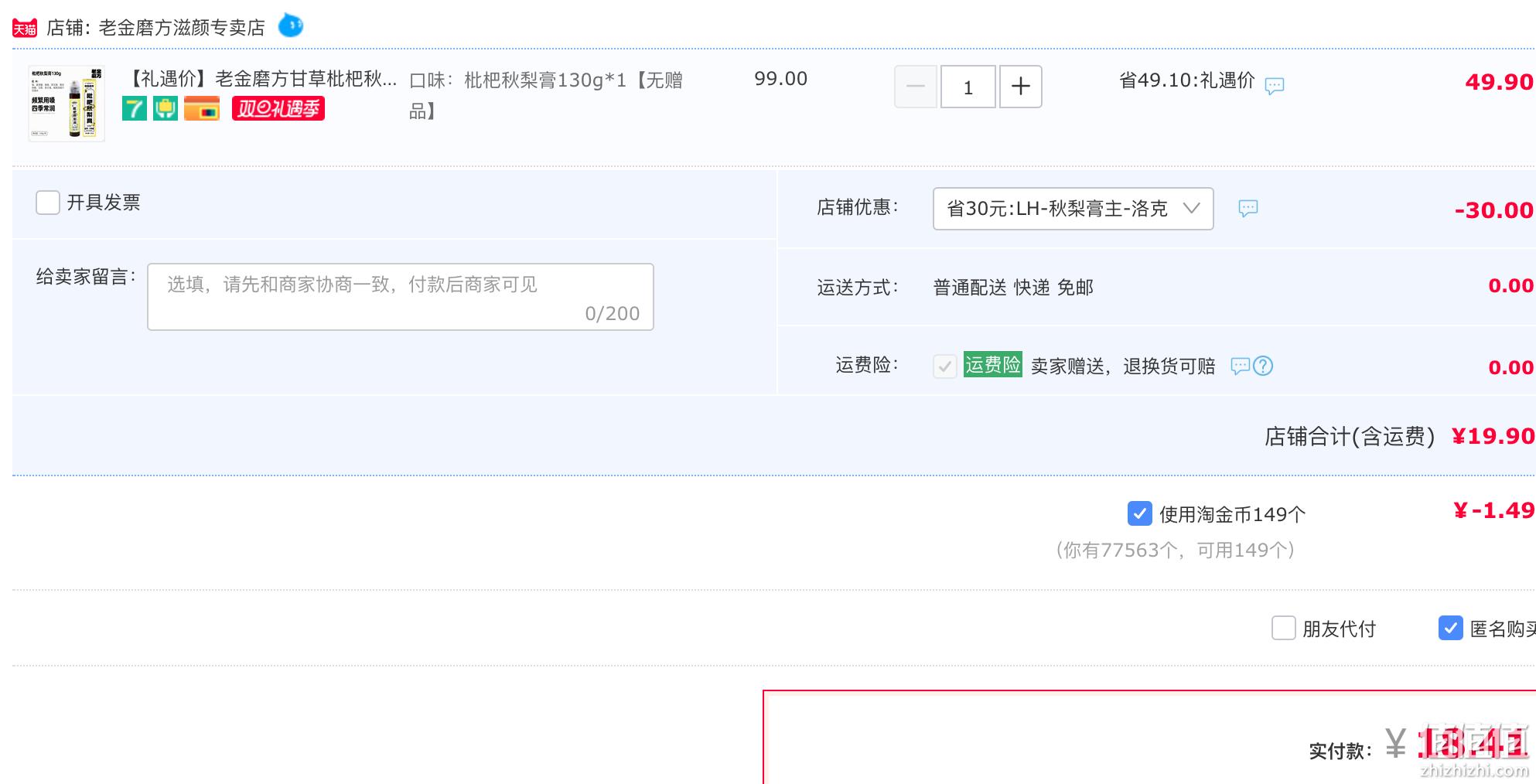
Task: Click the green consumer protection shield badge
Action: pyautogui.click(x=166, y=108)
